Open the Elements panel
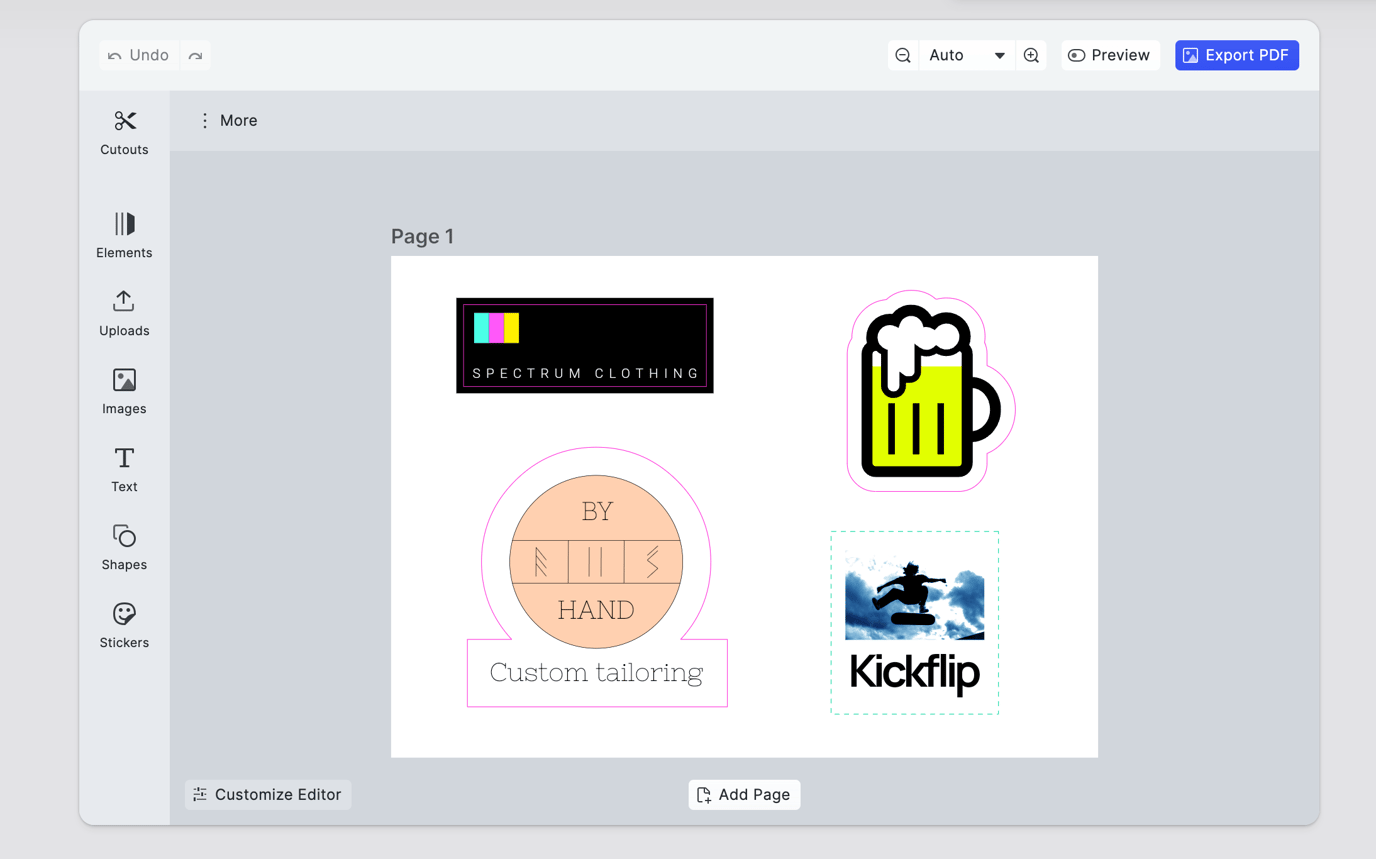 tap(124, 234)
